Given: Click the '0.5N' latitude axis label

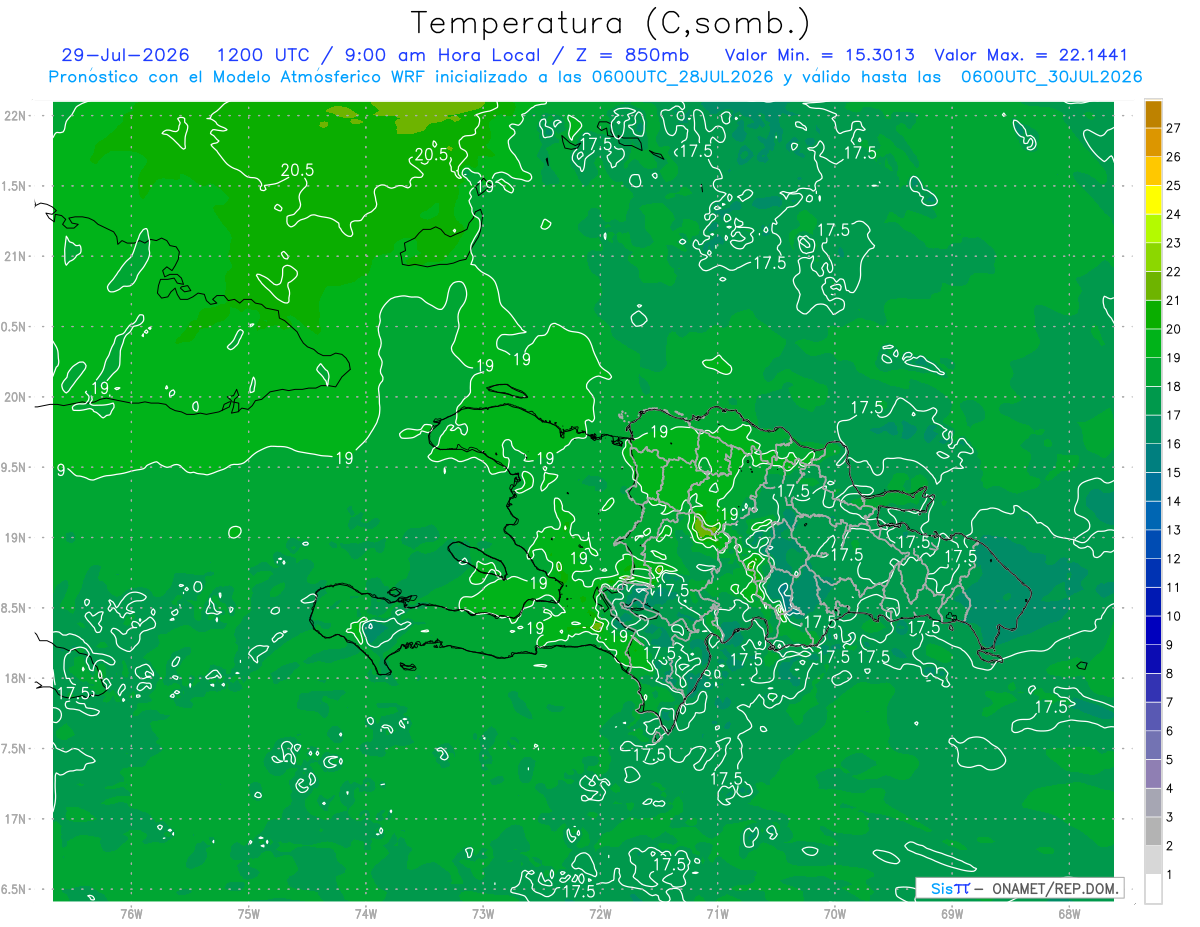Looking at the screenshot, I should [14, 327].
